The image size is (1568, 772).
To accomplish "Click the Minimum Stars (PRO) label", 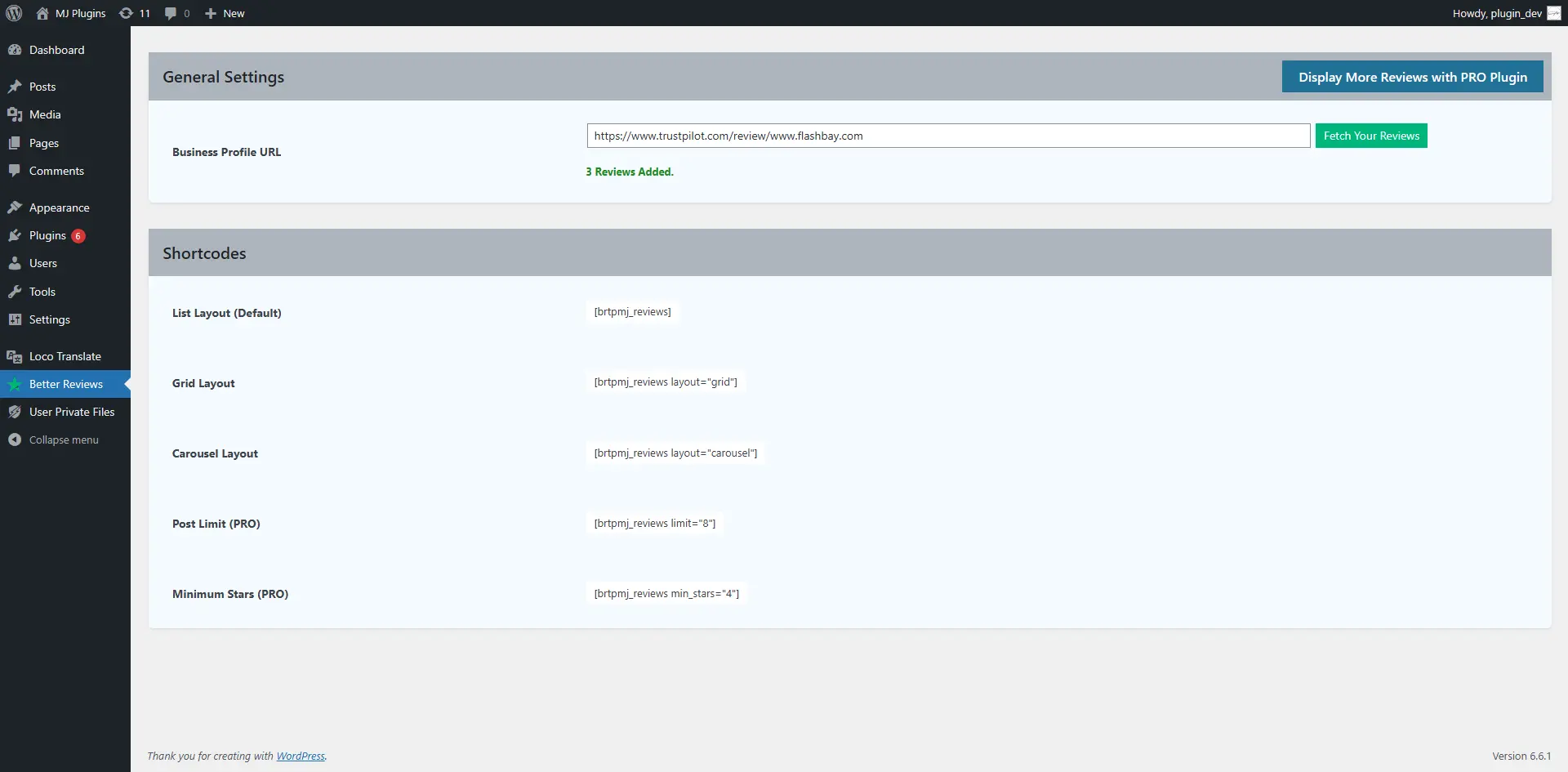I will point(230,594).
